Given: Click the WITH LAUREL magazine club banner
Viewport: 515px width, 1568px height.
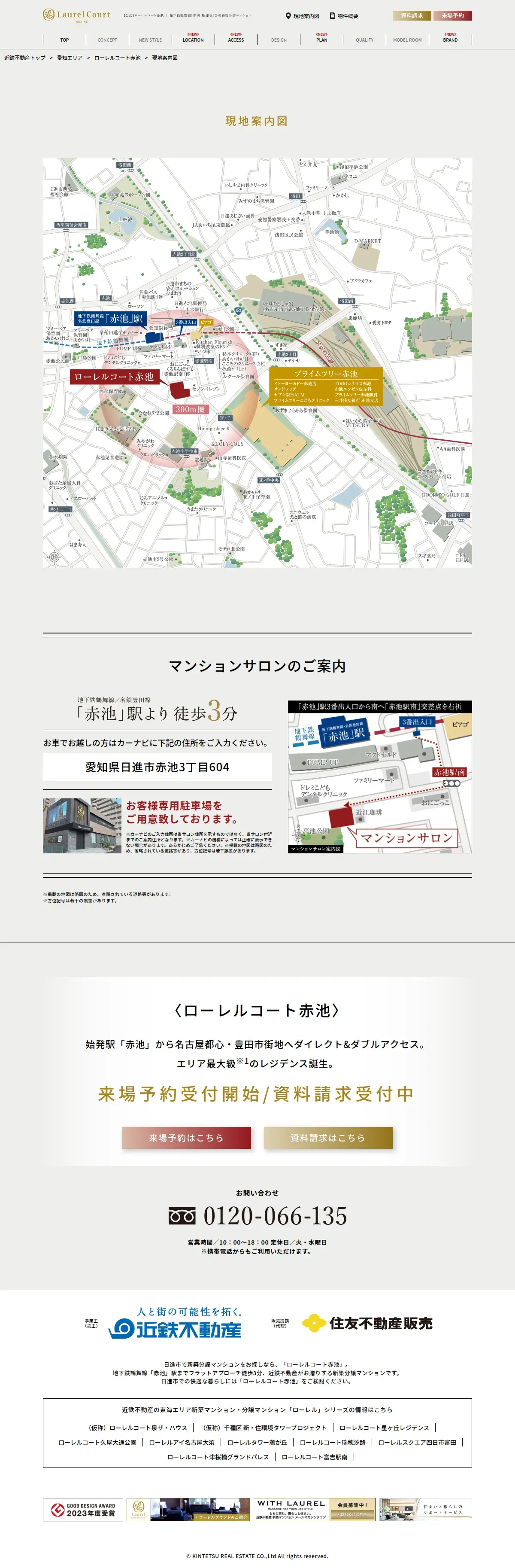Looking at the screenshot, I should coord(314,1510).
